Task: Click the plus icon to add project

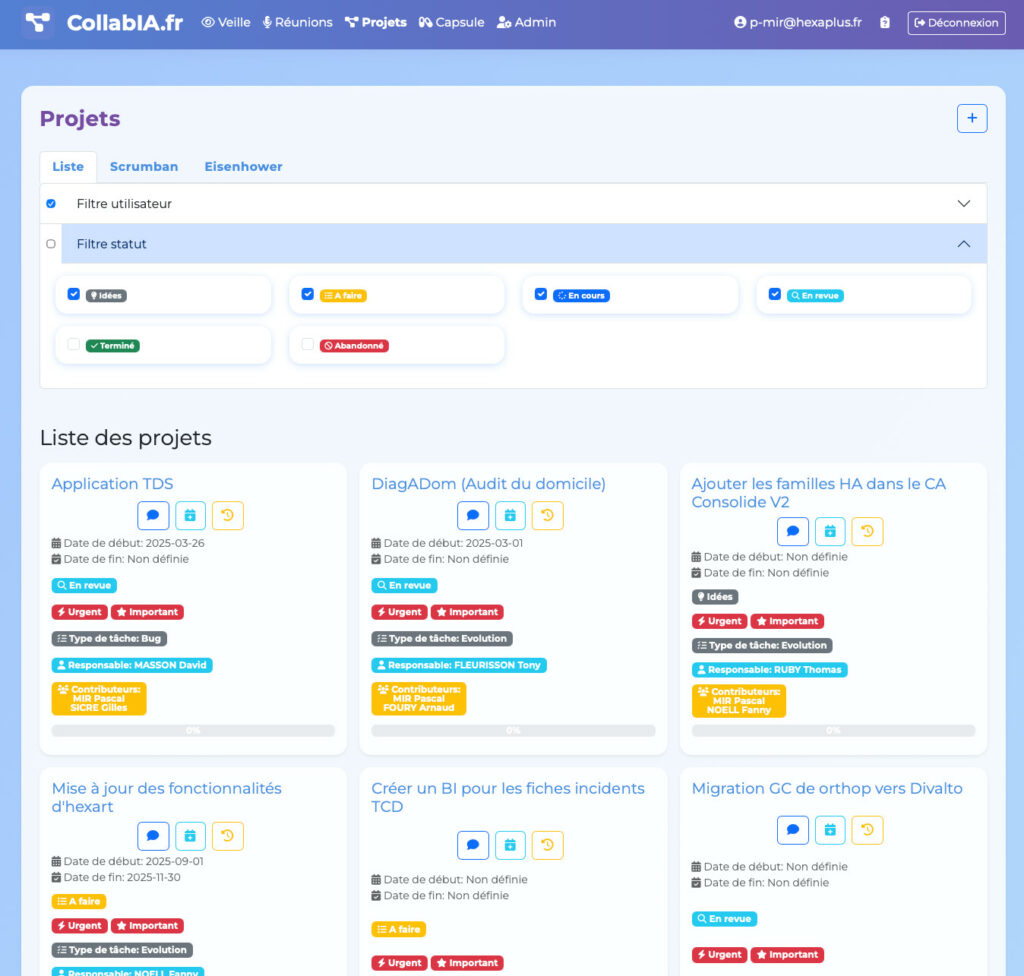Action: coord(972,118)
